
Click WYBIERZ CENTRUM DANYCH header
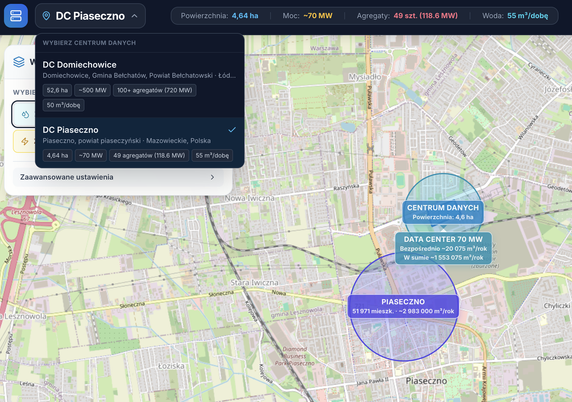click(89, 43)
